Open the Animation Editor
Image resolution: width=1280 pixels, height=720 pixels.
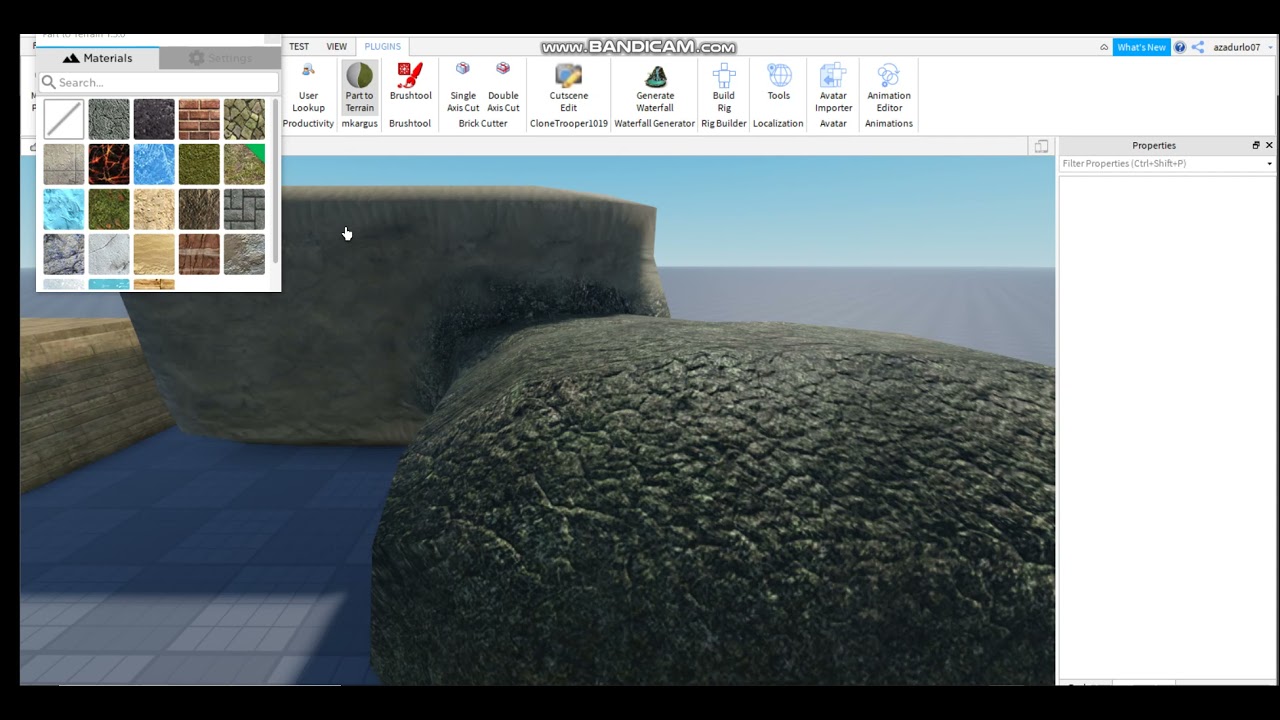pyautogui.click(x=888, y=88)
